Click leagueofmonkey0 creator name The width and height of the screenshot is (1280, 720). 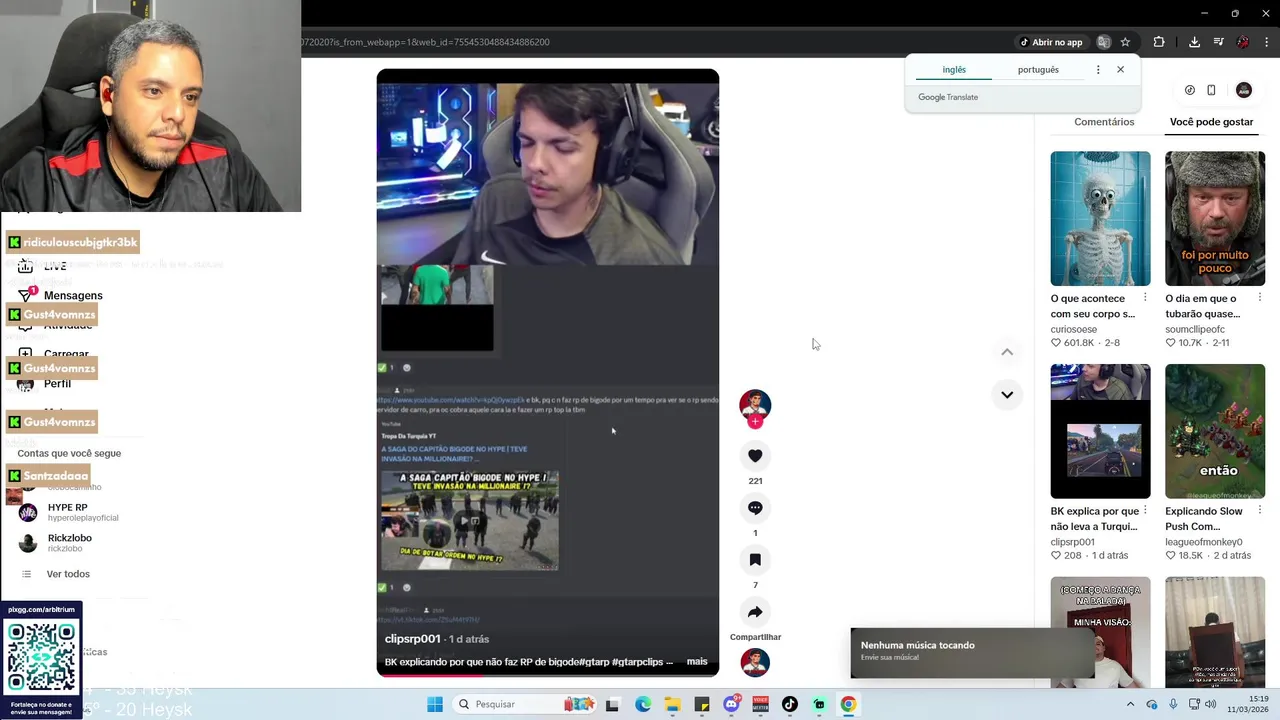click(1203, 542)
